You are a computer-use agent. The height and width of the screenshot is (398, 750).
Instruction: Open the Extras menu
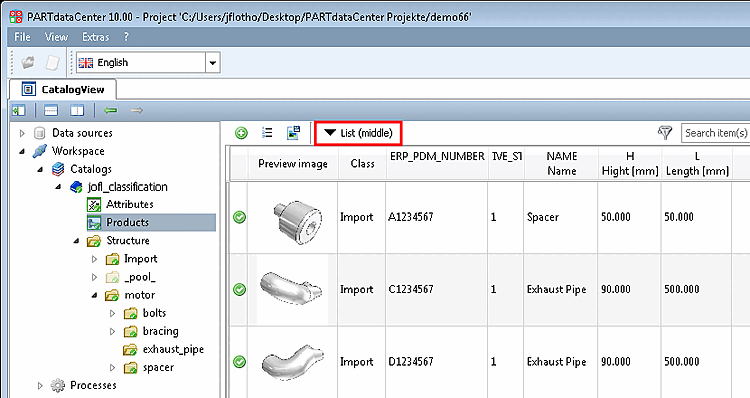pos(96,37)
